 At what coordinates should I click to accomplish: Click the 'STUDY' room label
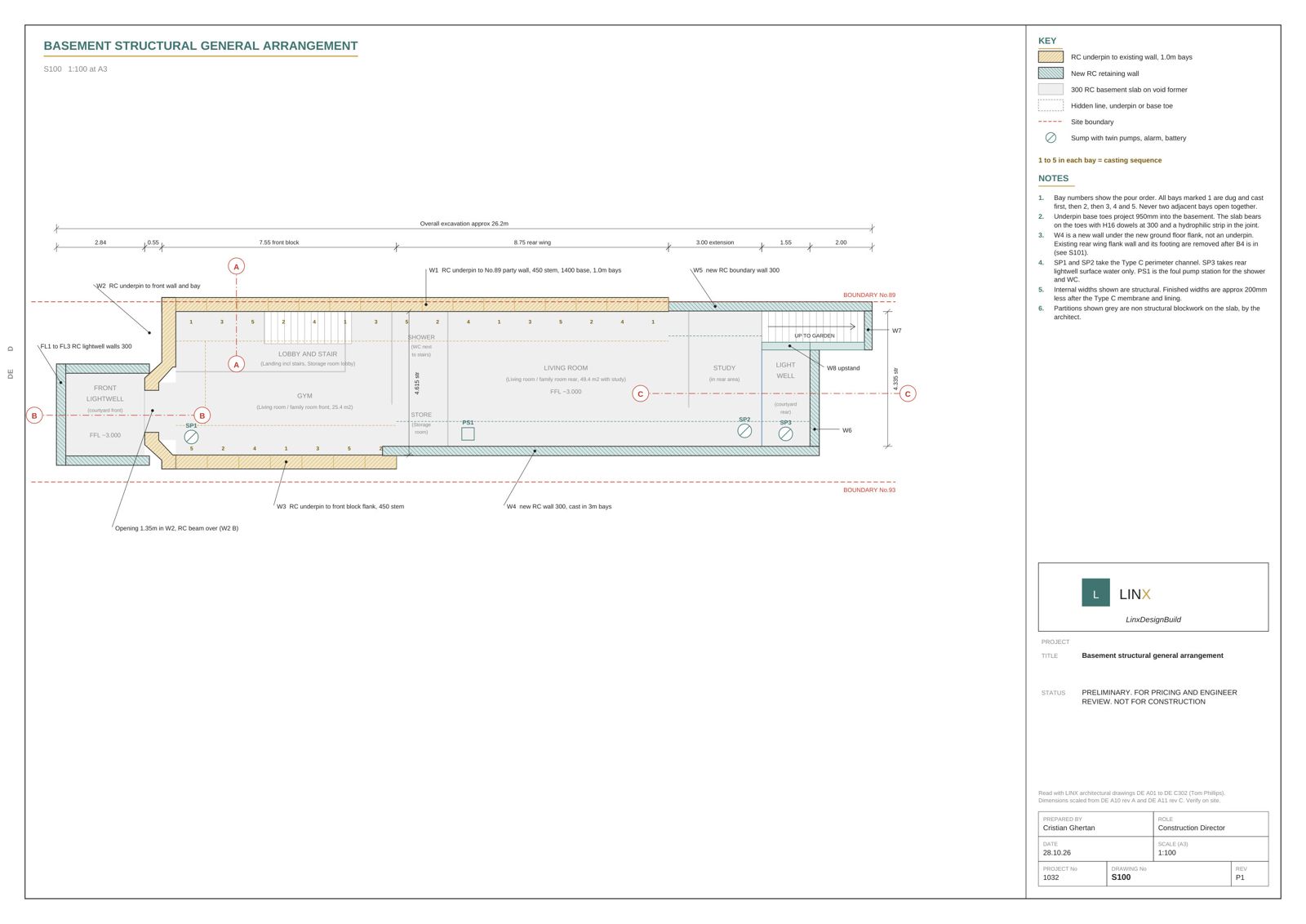tap(724, 368)
